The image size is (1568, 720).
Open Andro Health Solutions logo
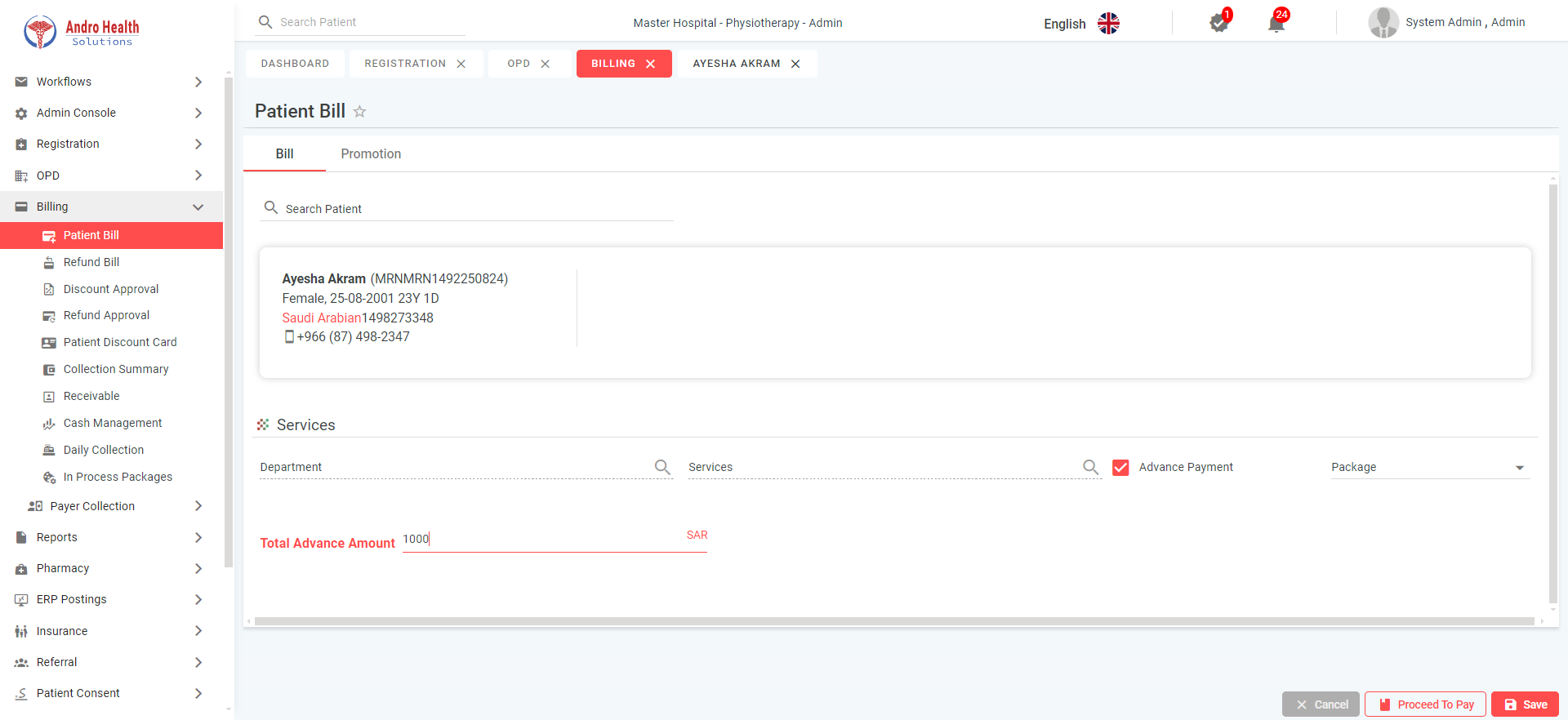coord(82,32)
